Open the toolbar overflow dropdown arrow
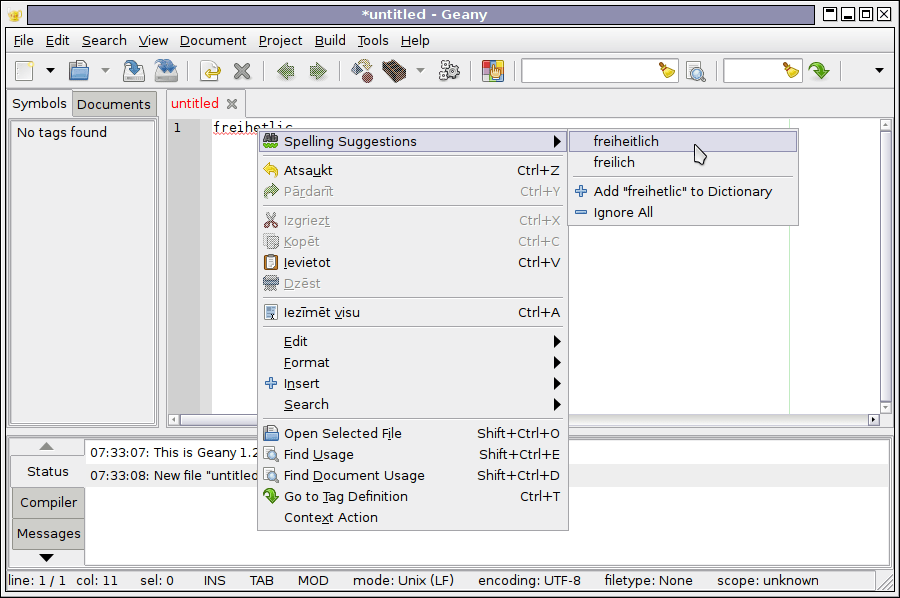Image resolution: width=900 pixels, height=598 pixels. (879, 71)
